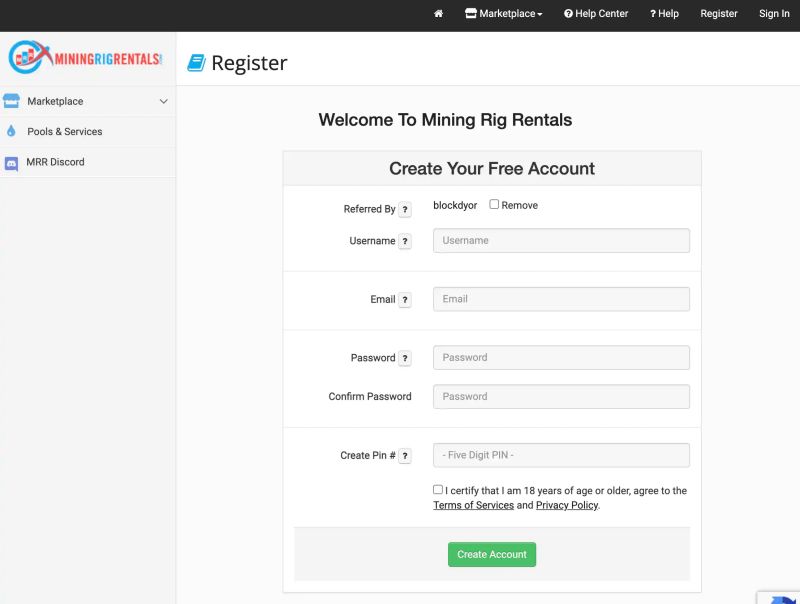Viewport: 800px width, 604px height.
Task: Click help icon next to Create Pin
Action: 405,456
